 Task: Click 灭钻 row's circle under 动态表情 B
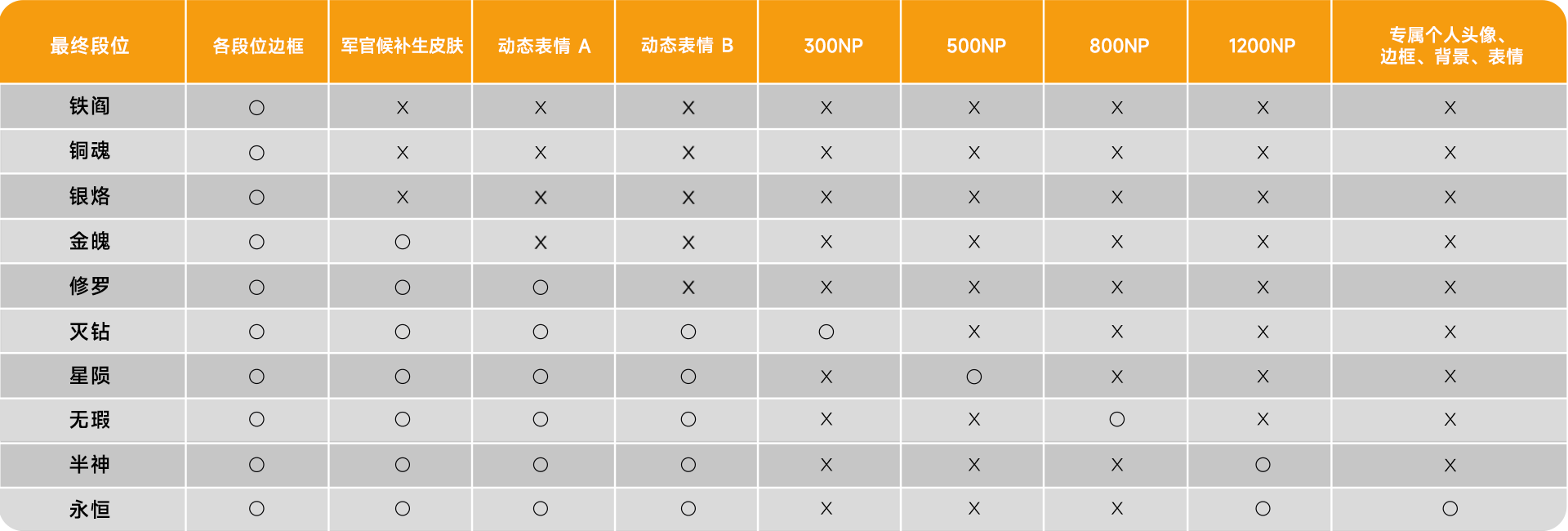[x=688, y=332]
